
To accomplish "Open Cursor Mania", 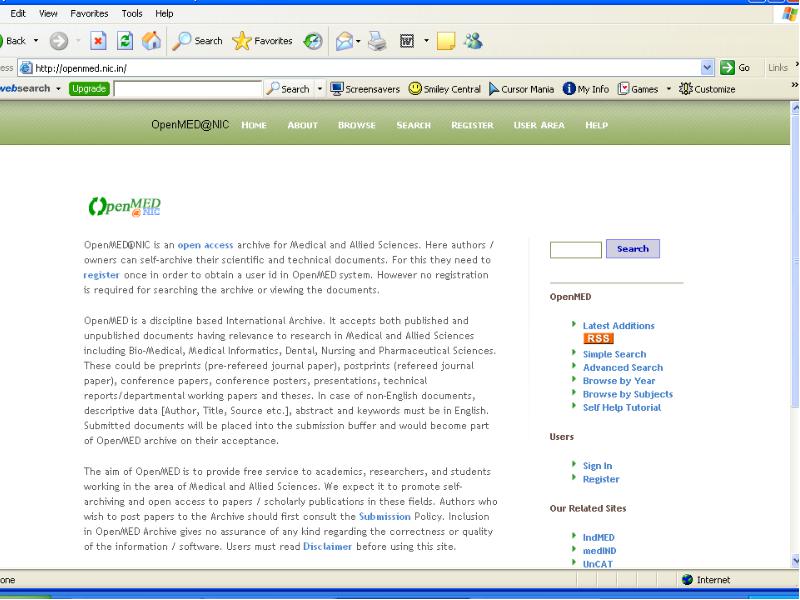I will [521, 89].
